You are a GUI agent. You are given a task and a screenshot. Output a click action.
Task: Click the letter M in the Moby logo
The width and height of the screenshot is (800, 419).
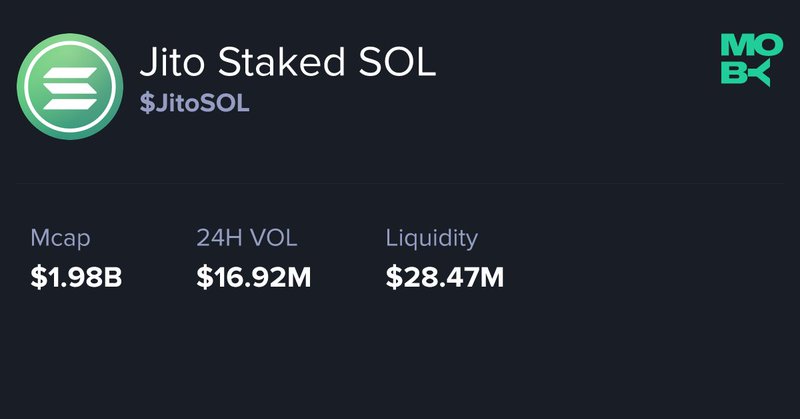tap(734, 46)
